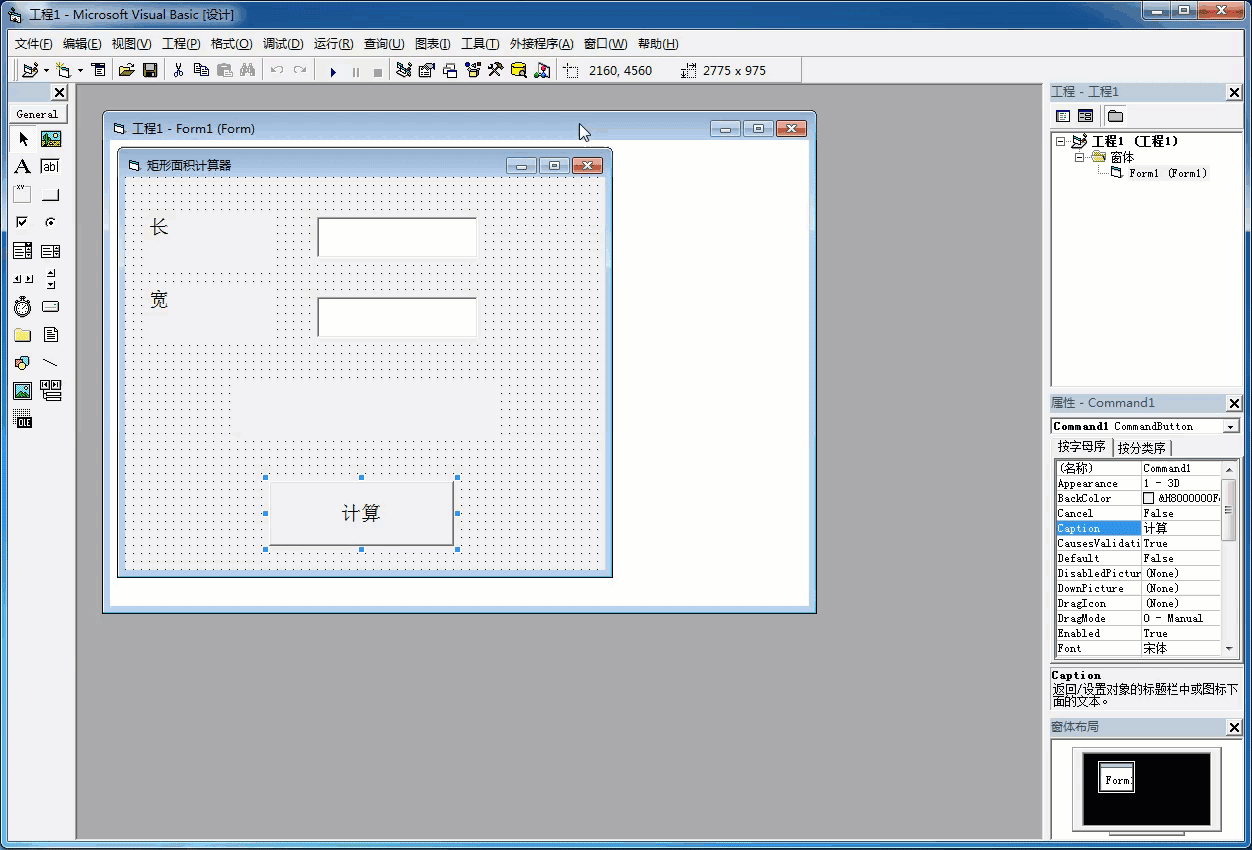
Task: Open the Command1 object dropdown in Properties
Action: point(1231,426)
